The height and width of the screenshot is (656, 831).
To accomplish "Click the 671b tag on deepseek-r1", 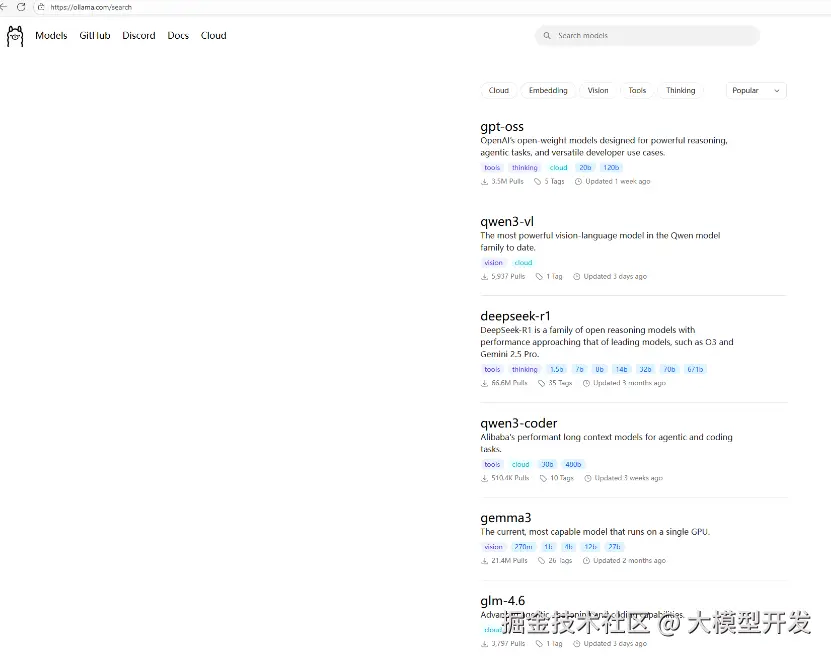I will [x=695, y=369].
